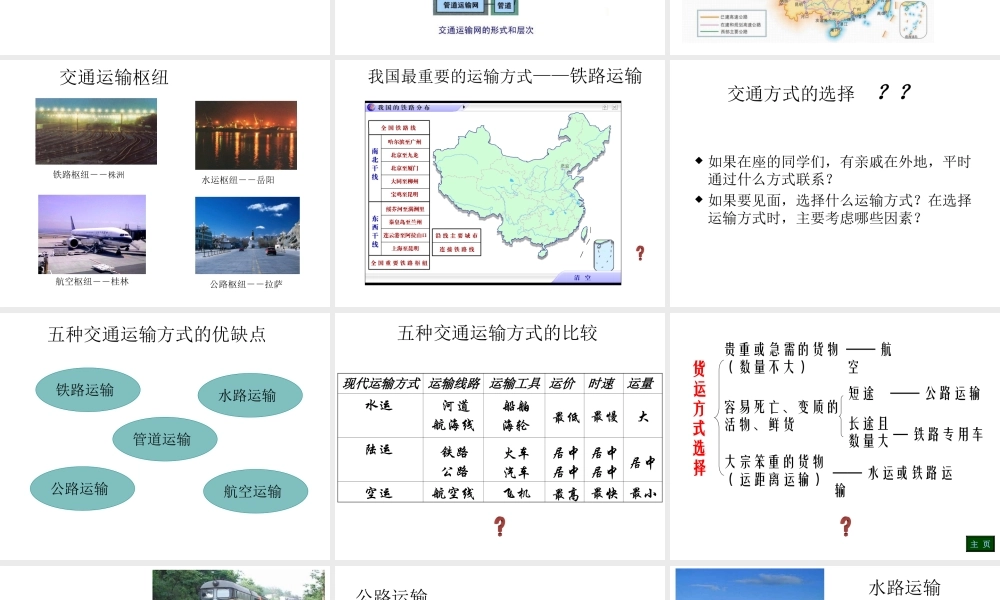This screenshot has height=600, width=1000.
Task: Click 上海至昆明 railway line entry
Action: 405,248
